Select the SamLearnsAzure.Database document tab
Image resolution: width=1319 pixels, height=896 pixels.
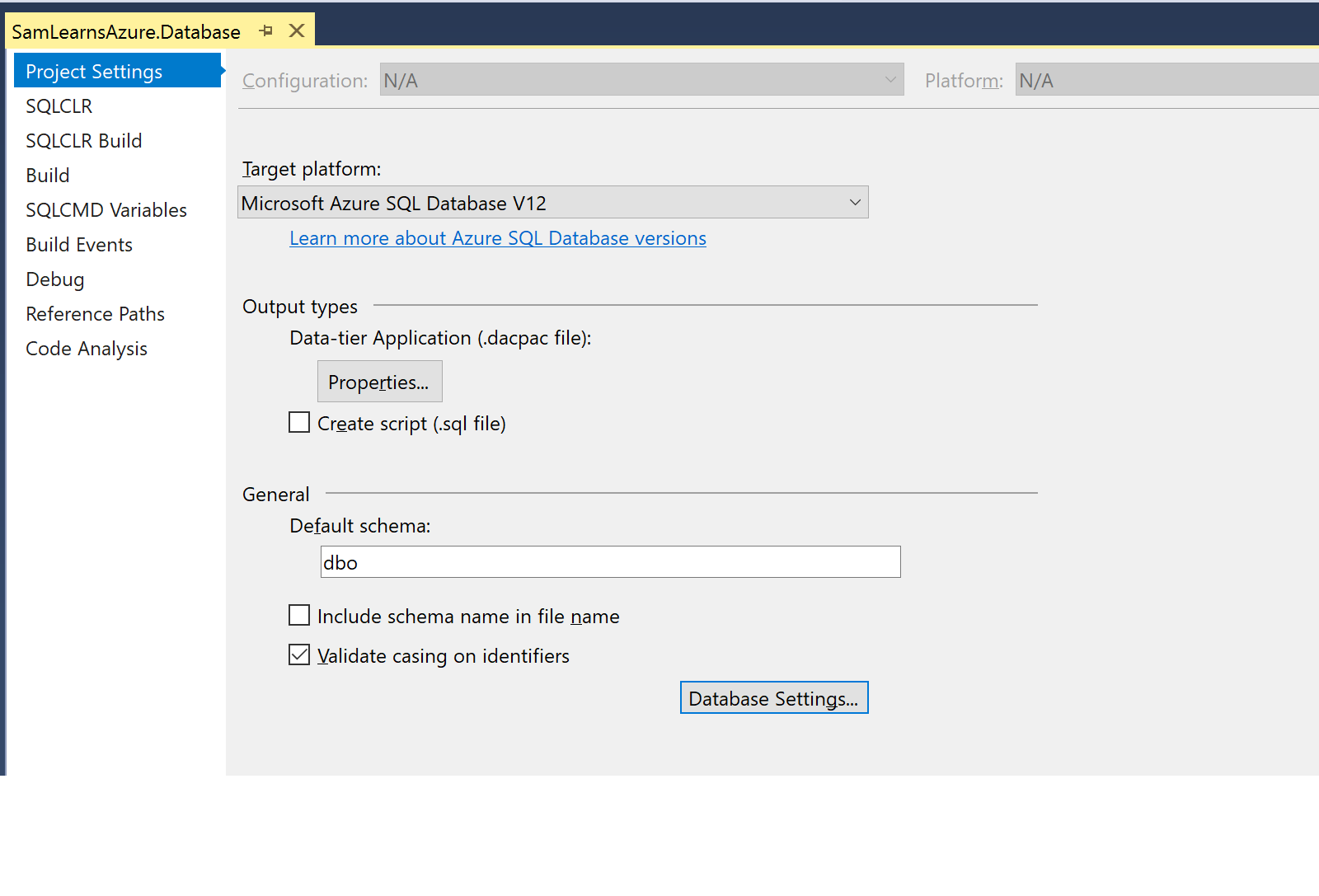(126, 32)
